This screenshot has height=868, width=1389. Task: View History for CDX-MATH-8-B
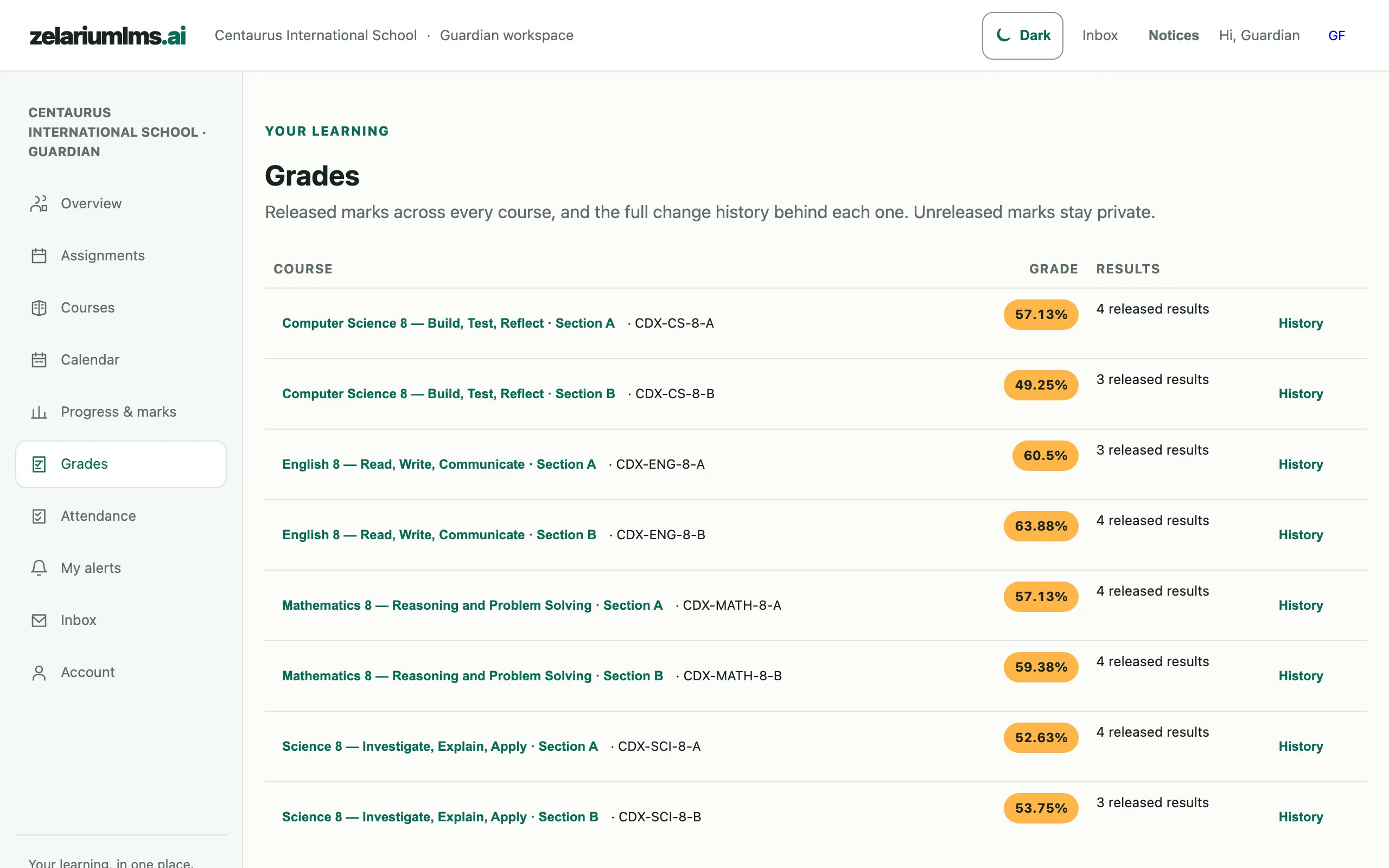tap(1301, 676)
